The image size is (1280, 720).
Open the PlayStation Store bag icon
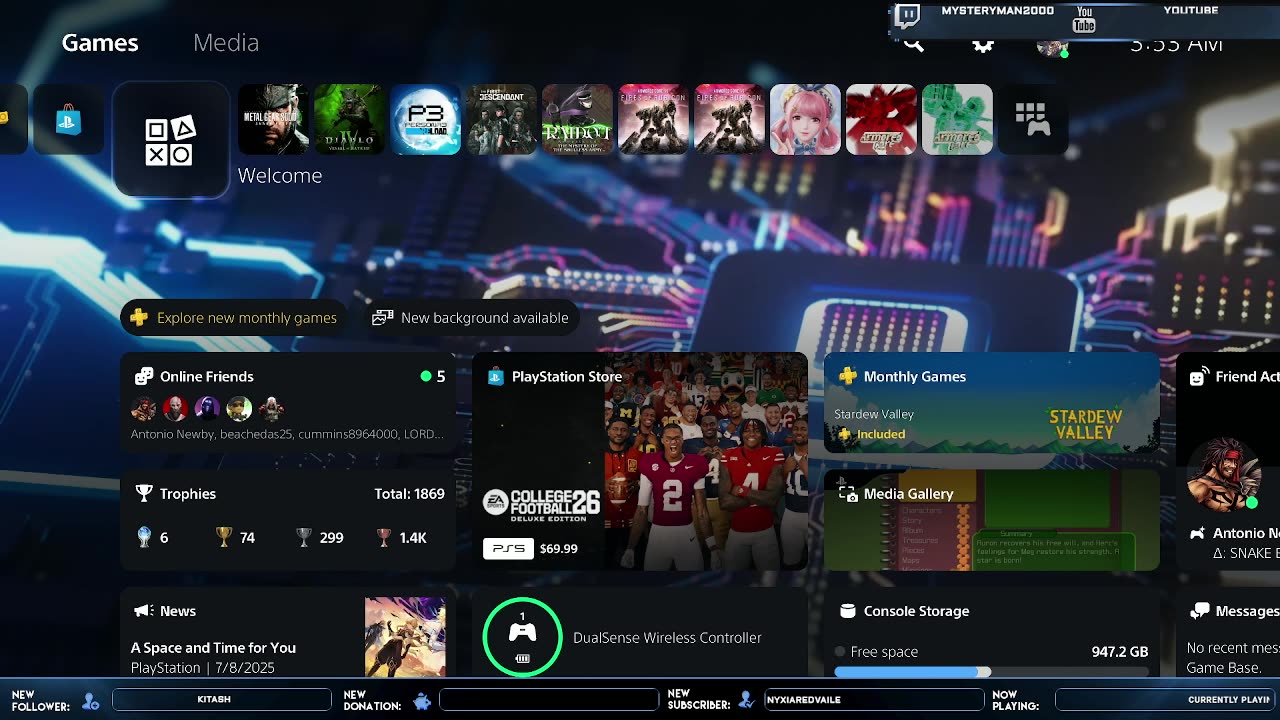68,120
